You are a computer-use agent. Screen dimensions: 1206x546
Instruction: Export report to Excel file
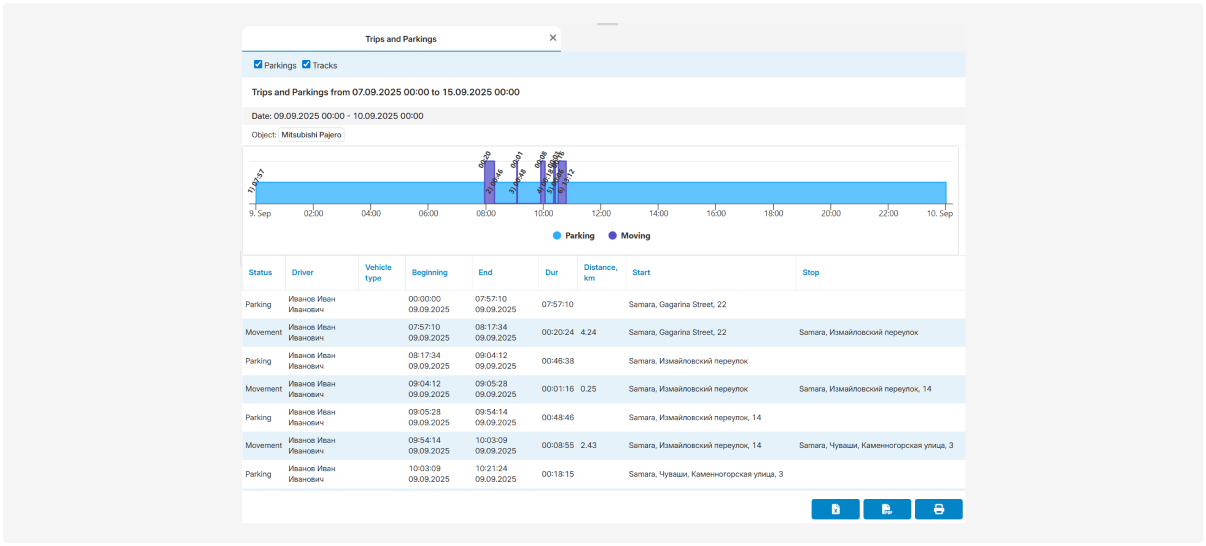(836, 509)
